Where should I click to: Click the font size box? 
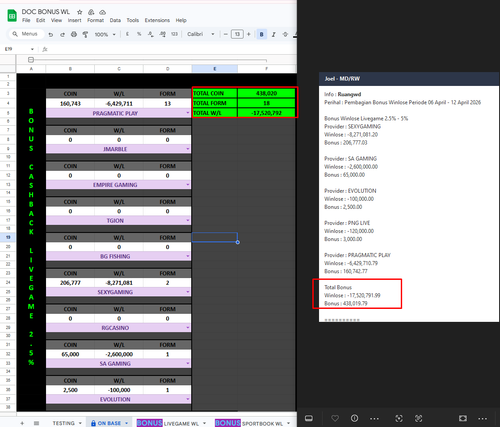pyautogui.click(x=237, y=34)
